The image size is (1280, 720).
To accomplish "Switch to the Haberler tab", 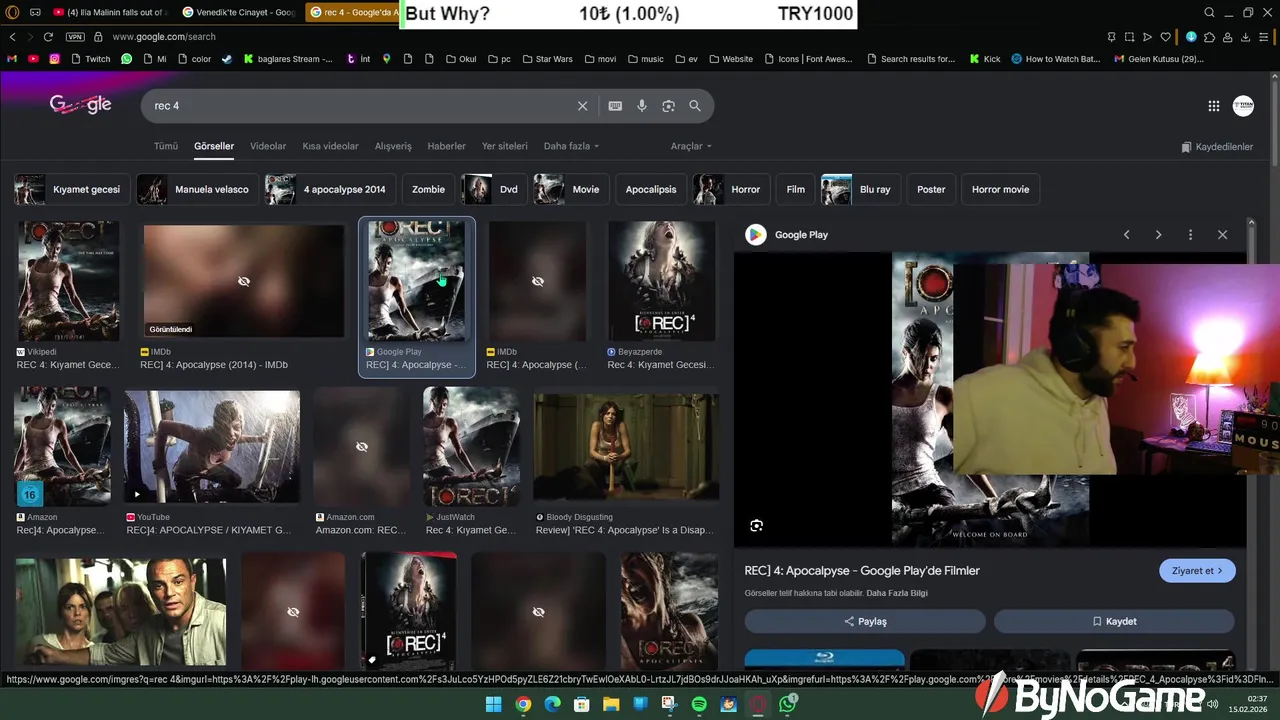I will (446, 146).
